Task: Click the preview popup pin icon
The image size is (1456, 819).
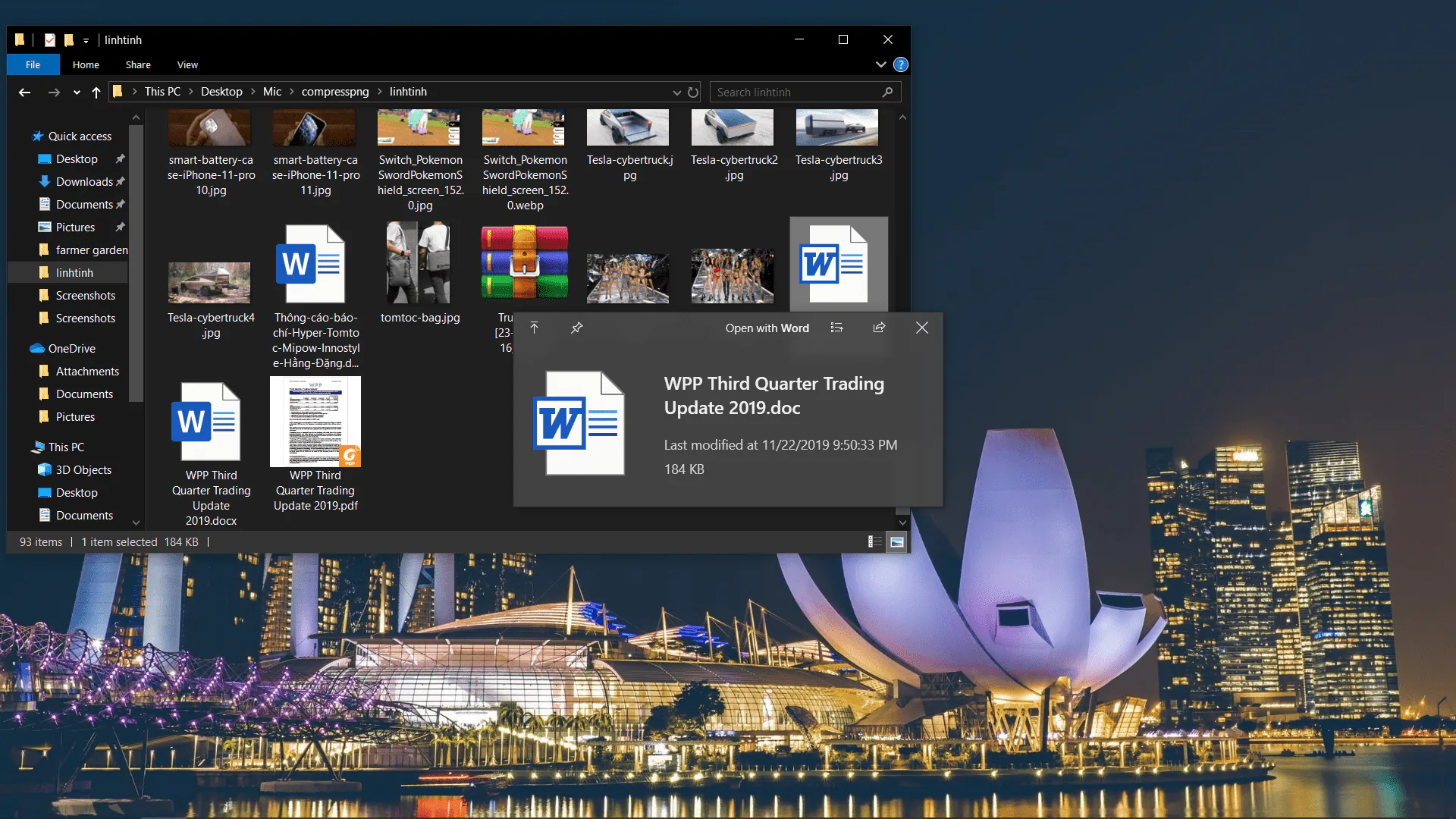Action: click(x=576, y=328)
